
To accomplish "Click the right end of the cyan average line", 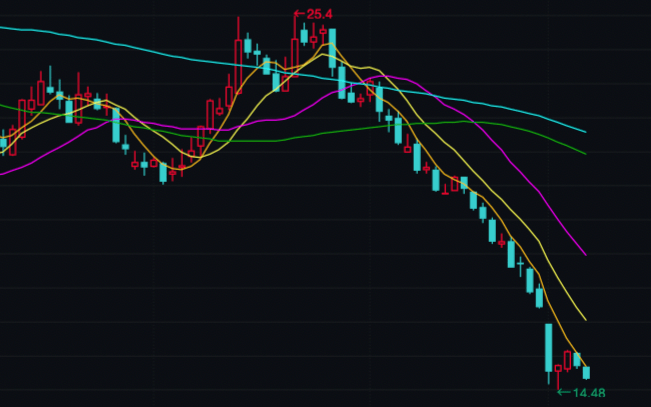I will tap(585, 132).
